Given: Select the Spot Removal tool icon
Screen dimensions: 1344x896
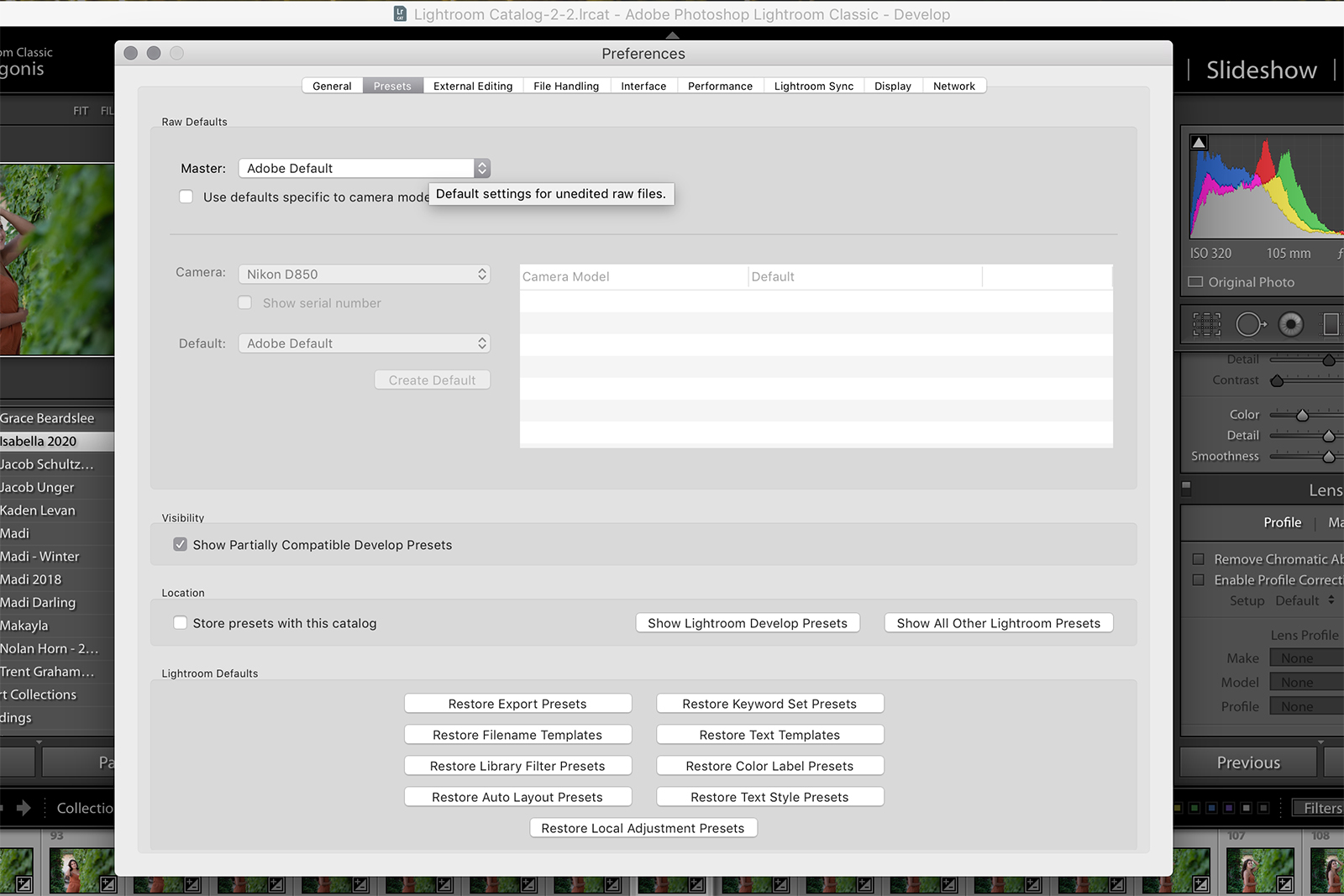Looking at the screenshot, I should tap(1251, 324).
